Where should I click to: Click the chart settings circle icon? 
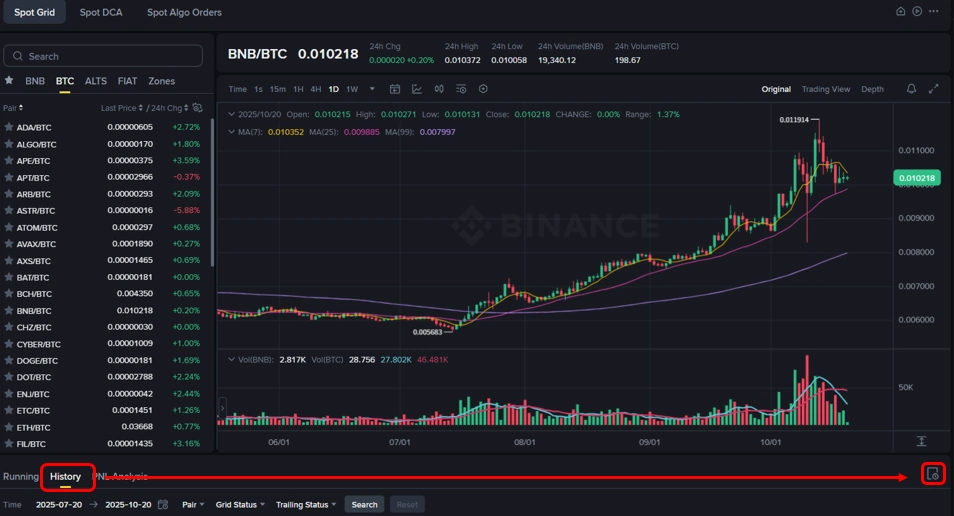coord(483,89)
